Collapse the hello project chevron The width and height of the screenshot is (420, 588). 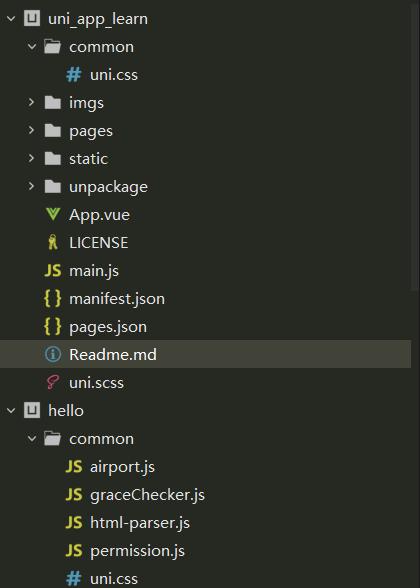pos(11,411)
